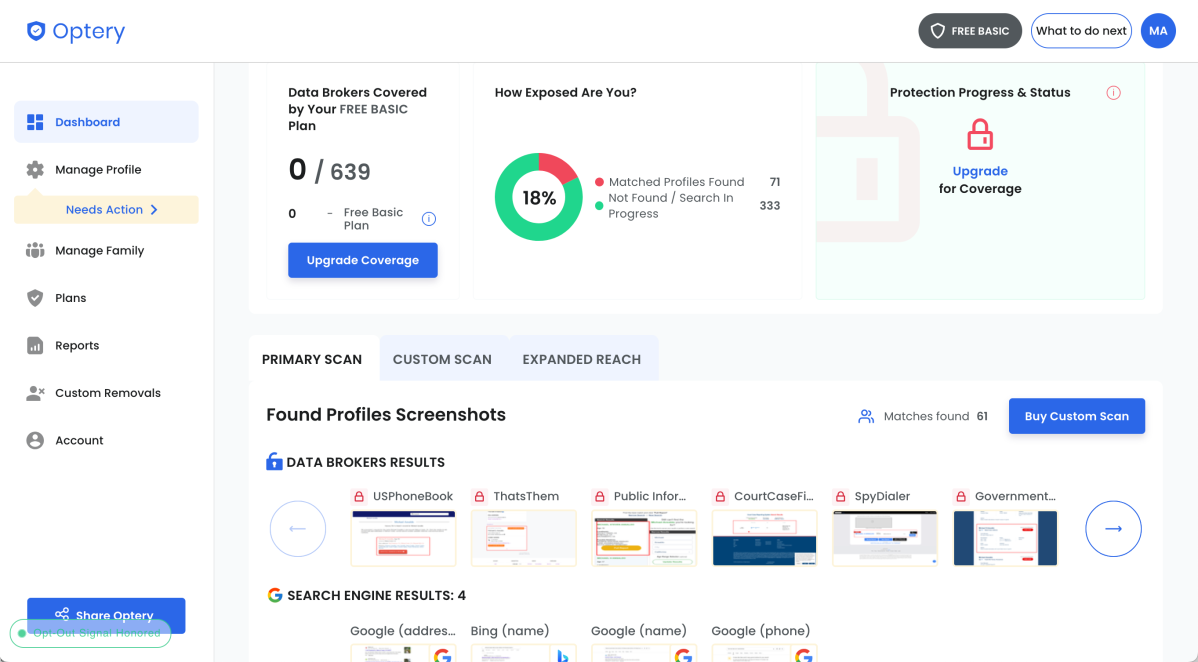
Task: Open Reports in sidebar
Action: point(77,346)
